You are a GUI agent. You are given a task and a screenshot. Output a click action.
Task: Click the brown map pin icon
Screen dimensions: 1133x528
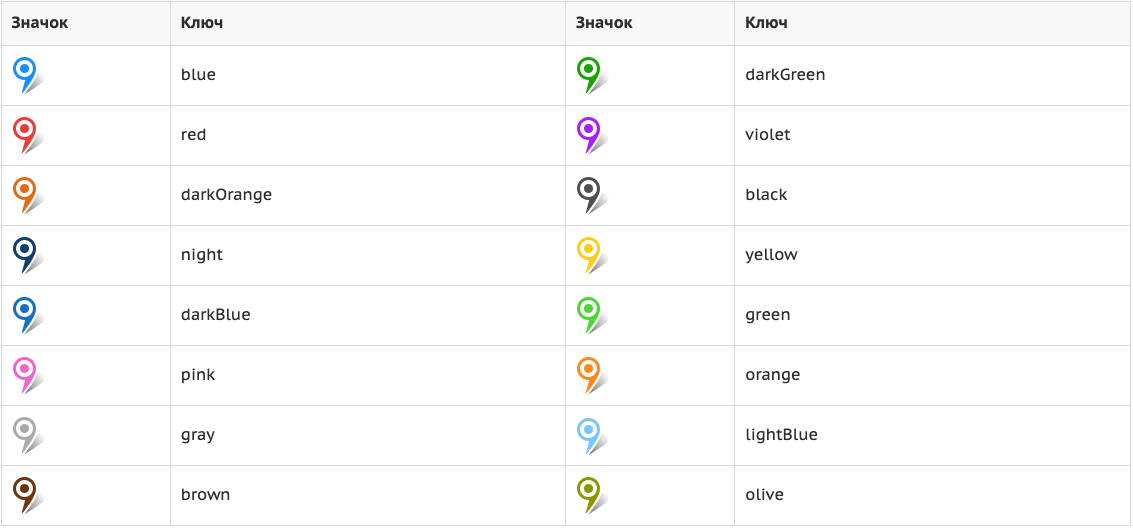27,495
